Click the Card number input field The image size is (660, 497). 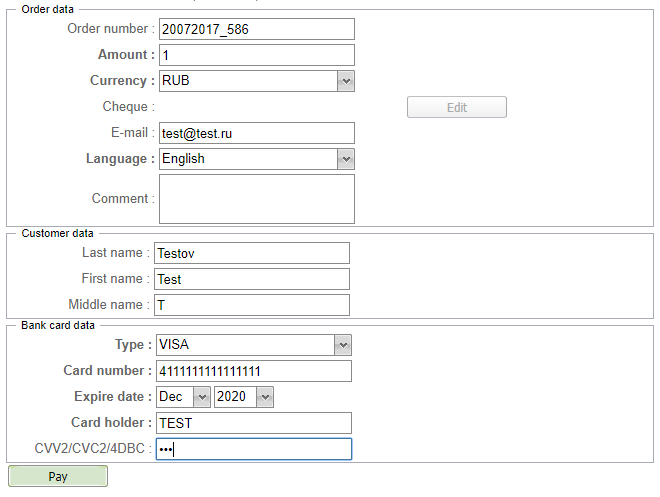[253, 371]
